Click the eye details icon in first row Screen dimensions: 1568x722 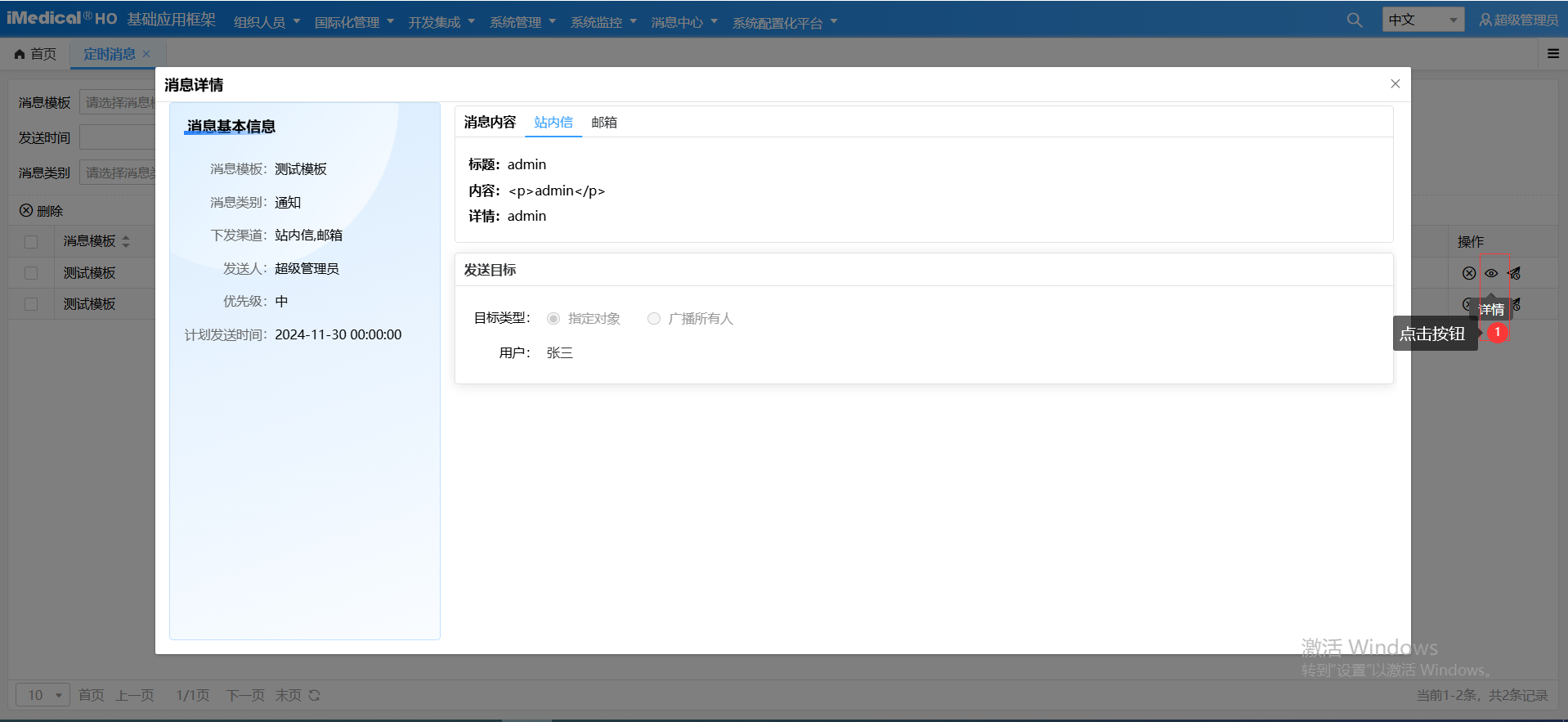click(1491, 274)
